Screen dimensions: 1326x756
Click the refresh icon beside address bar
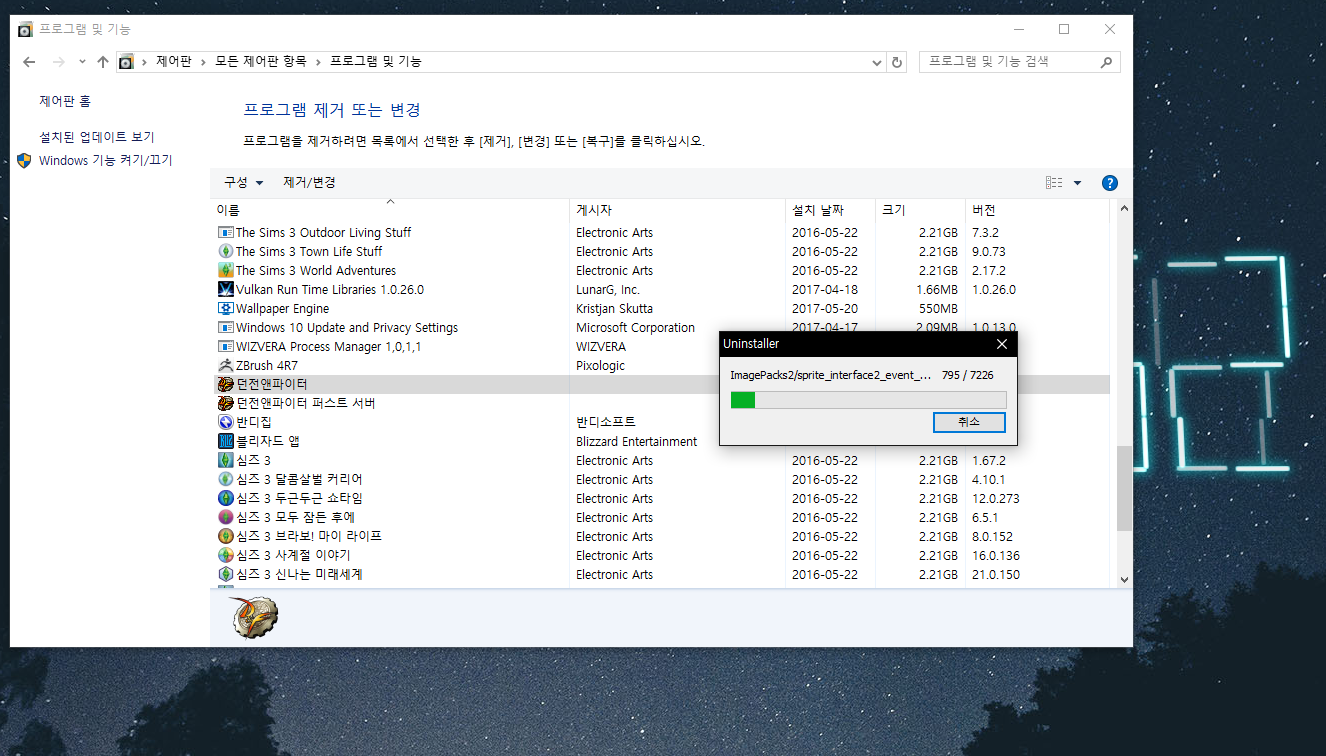897,62
